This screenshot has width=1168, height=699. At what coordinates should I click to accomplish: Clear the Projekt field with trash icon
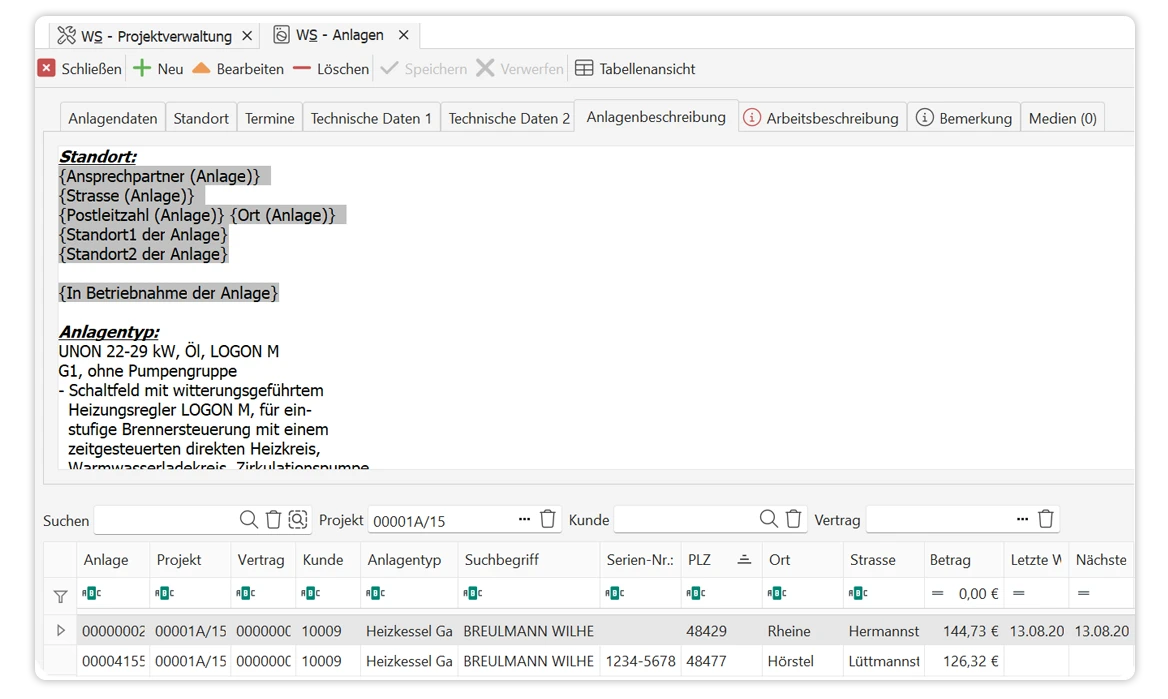[x=548, y=519]
